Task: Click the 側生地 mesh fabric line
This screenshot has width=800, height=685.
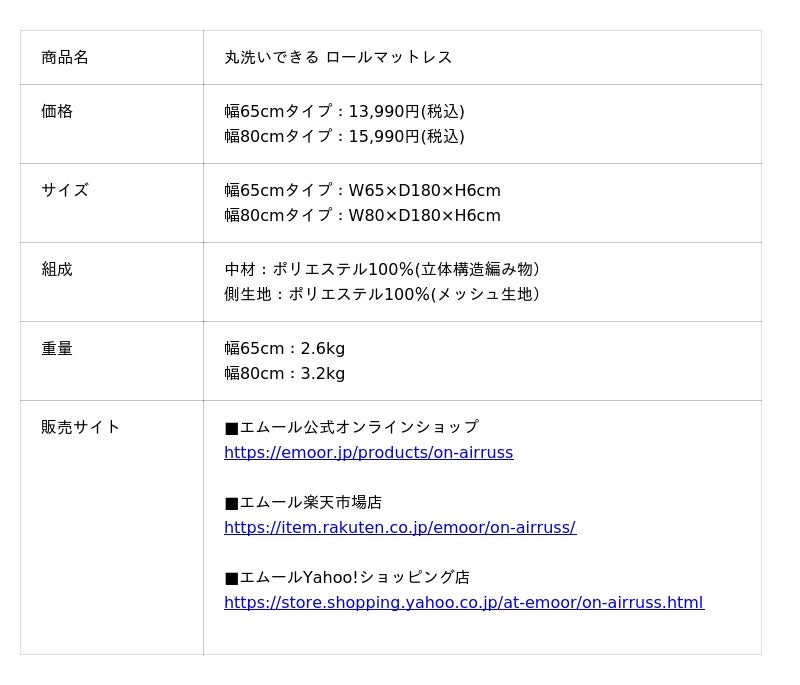Action: tap(382, 295)
